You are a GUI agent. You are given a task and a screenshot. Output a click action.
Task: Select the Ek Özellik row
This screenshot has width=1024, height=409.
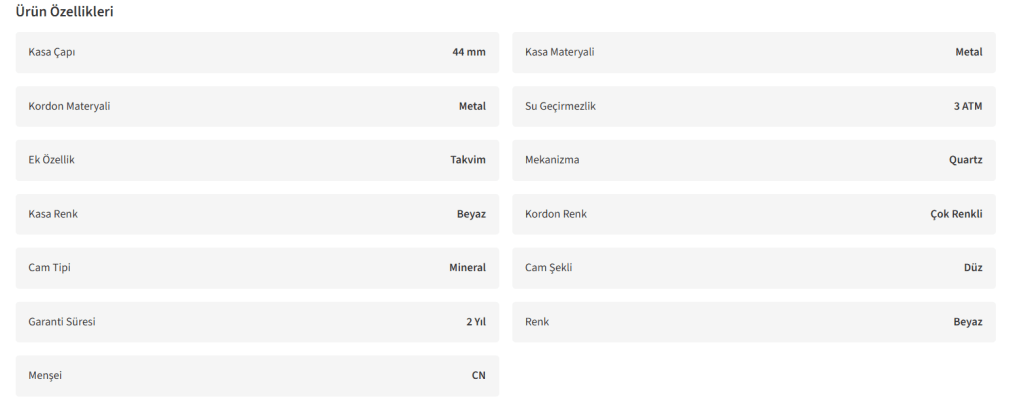257,160
